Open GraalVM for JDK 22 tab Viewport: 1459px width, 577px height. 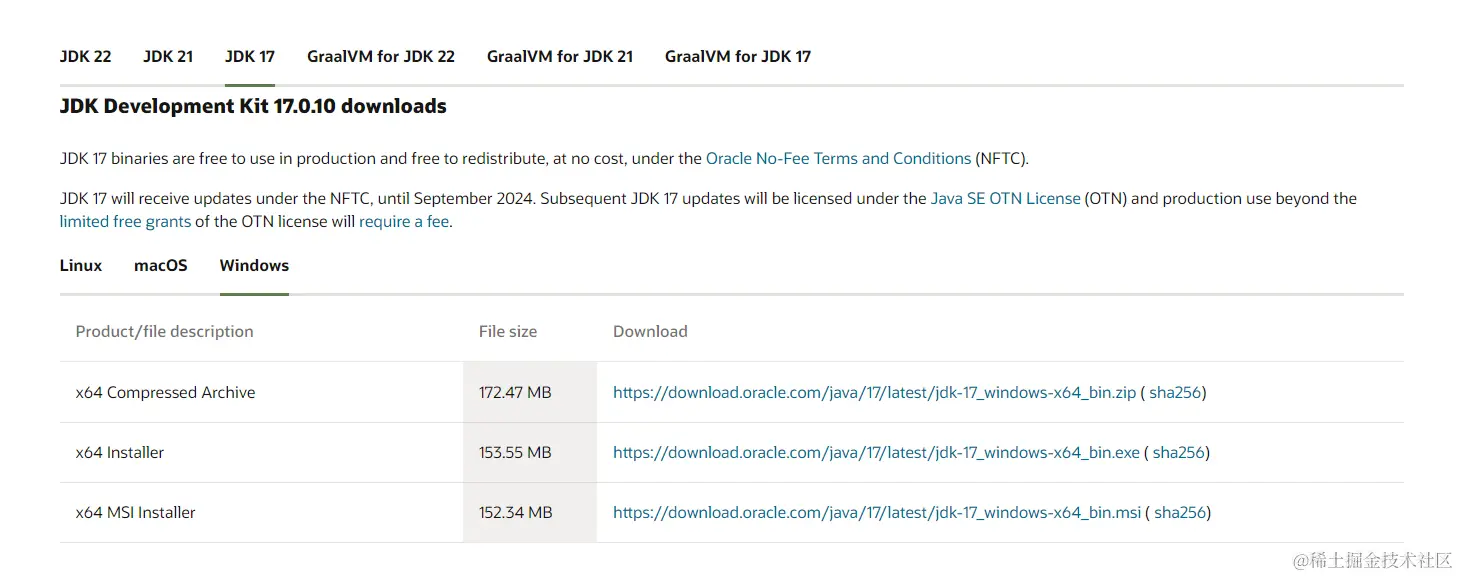point(381,56)
